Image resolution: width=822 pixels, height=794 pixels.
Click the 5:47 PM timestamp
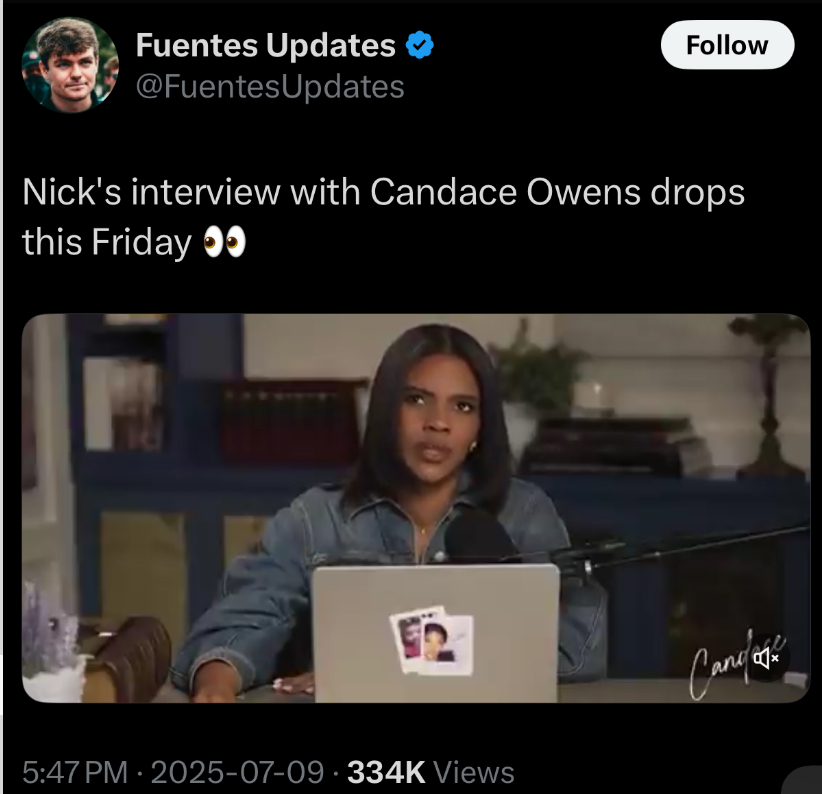(x=75, y=772)
